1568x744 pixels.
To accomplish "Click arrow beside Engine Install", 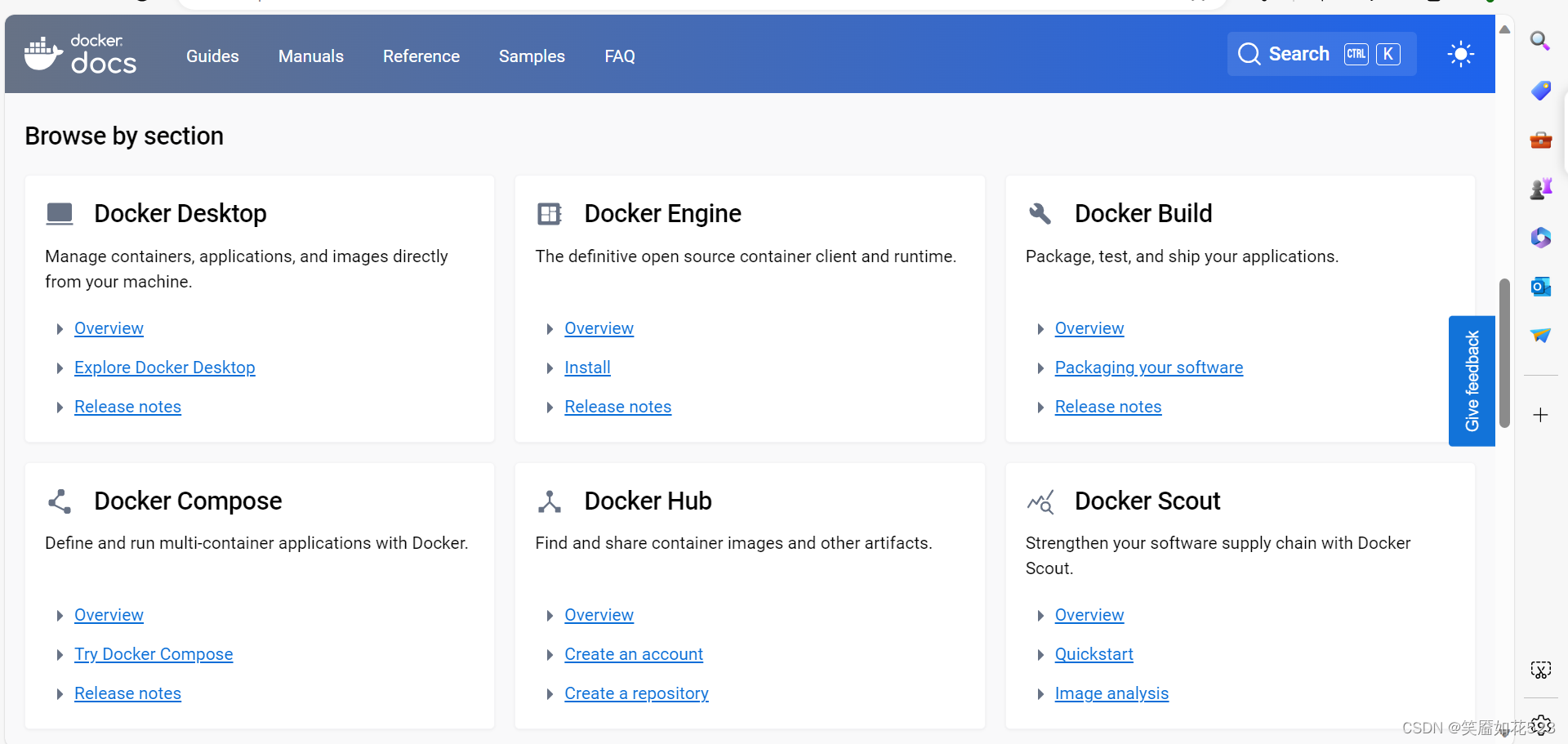I will (550, 368).
